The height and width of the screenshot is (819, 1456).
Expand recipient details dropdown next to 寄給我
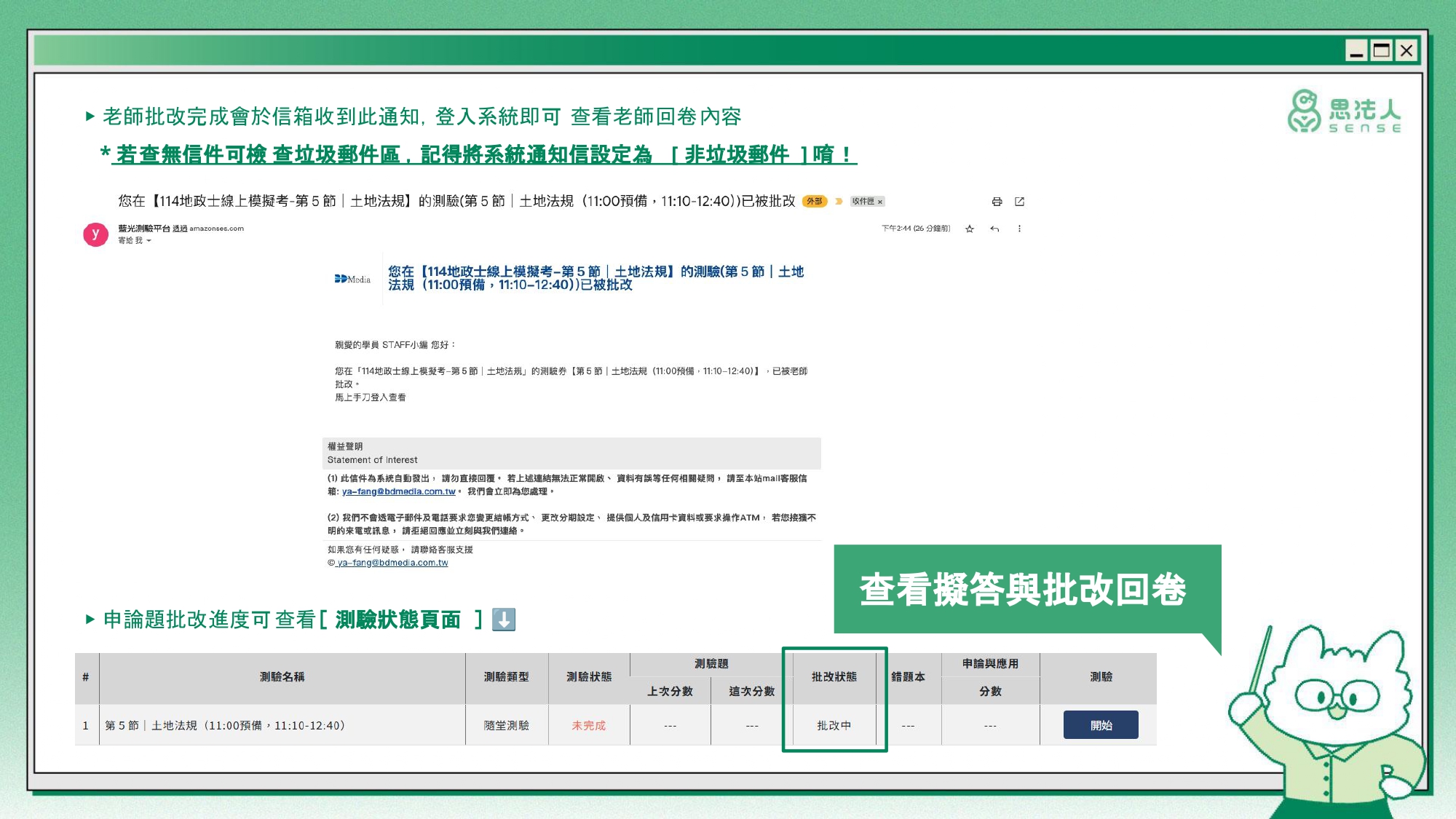[x=149, y=241]
